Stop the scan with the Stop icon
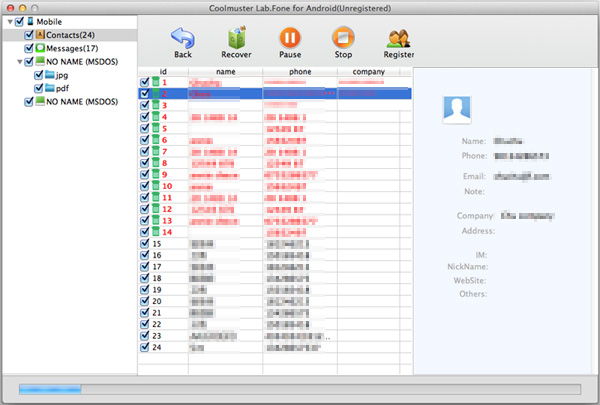 tap(343, 38)
